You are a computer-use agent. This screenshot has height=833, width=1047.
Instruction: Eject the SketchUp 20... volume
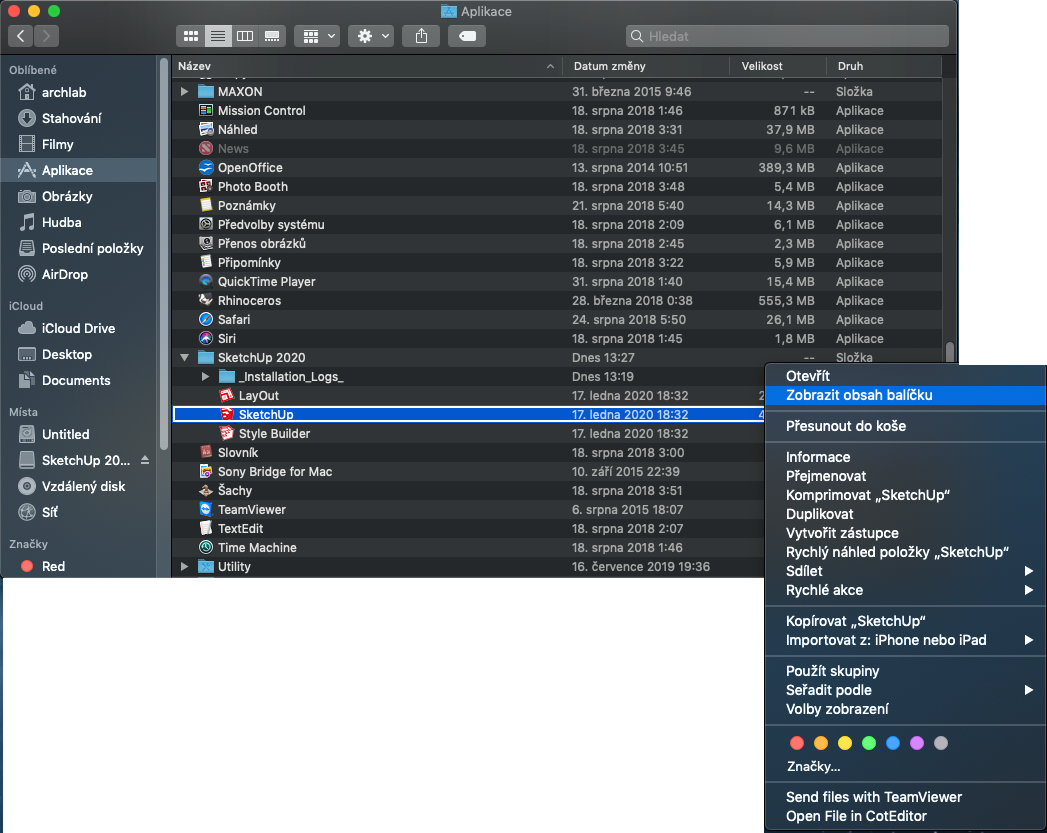(145, 460)
